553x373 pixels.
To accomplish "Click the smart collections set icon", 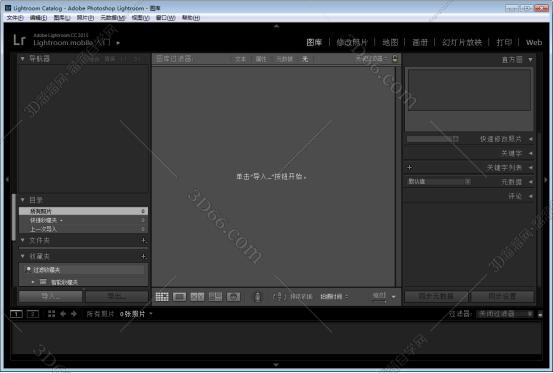I will tap(43, 282).
